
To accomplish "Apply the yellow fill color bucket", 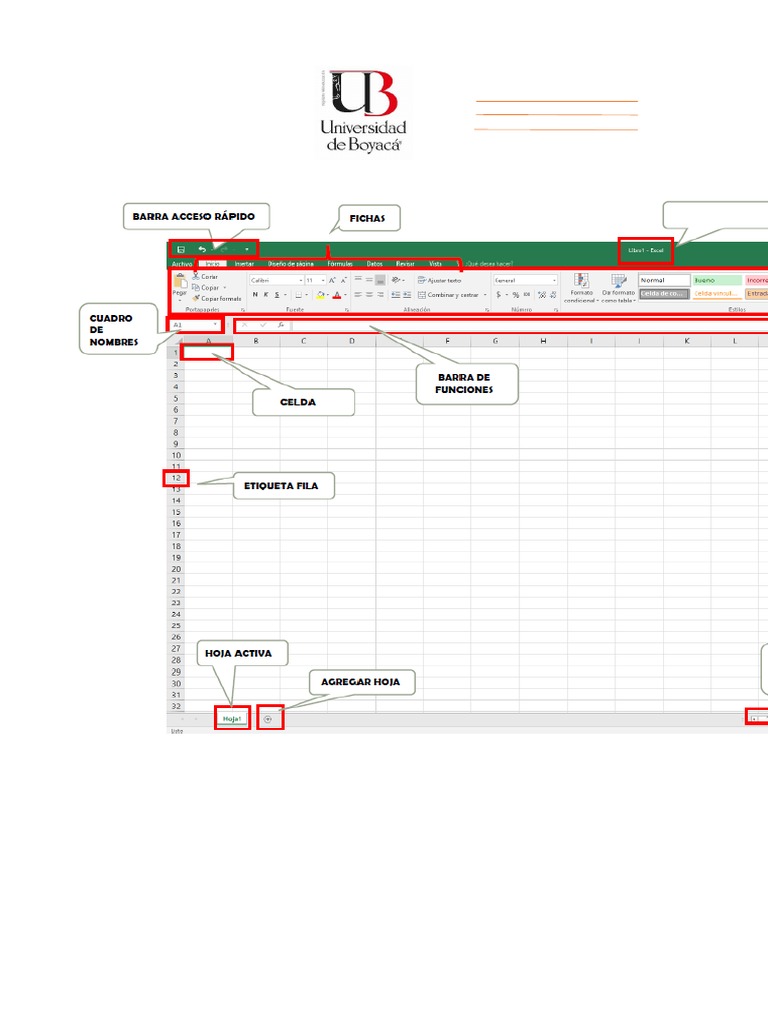I will coord(321,295).
